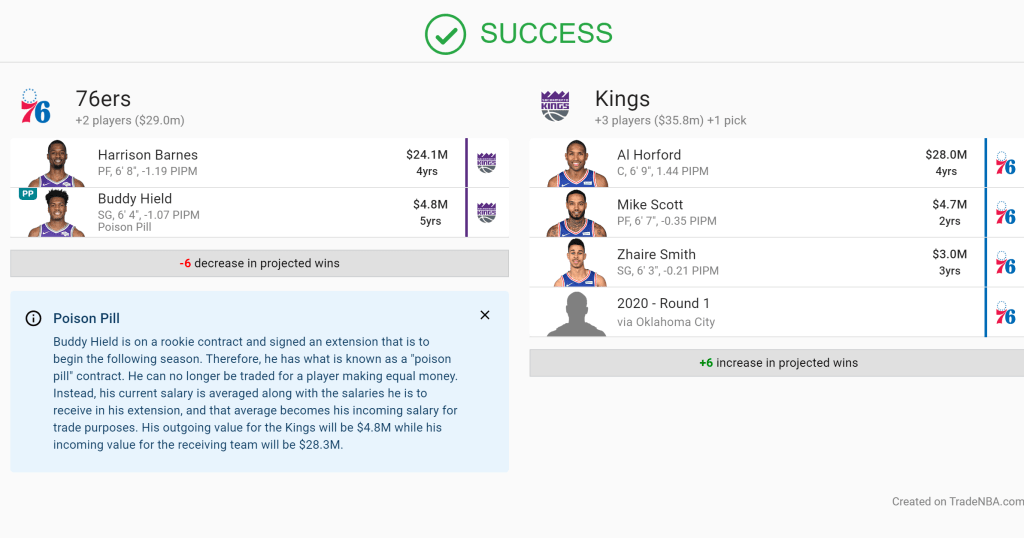Click the Kings team logo in header
The height and width of the screenshot is (538, 1024).
tap(555, 106)
